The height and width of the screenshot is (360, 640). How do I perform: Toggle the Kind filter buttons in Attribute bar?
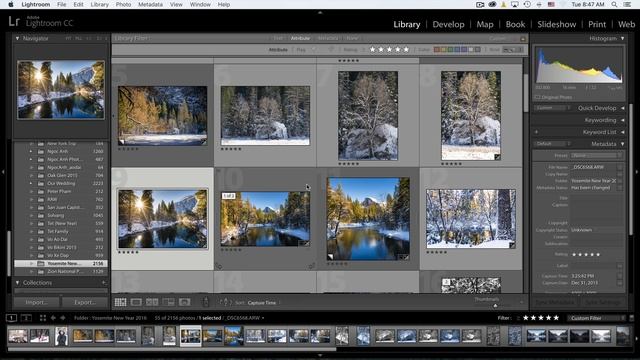point(513,49)
